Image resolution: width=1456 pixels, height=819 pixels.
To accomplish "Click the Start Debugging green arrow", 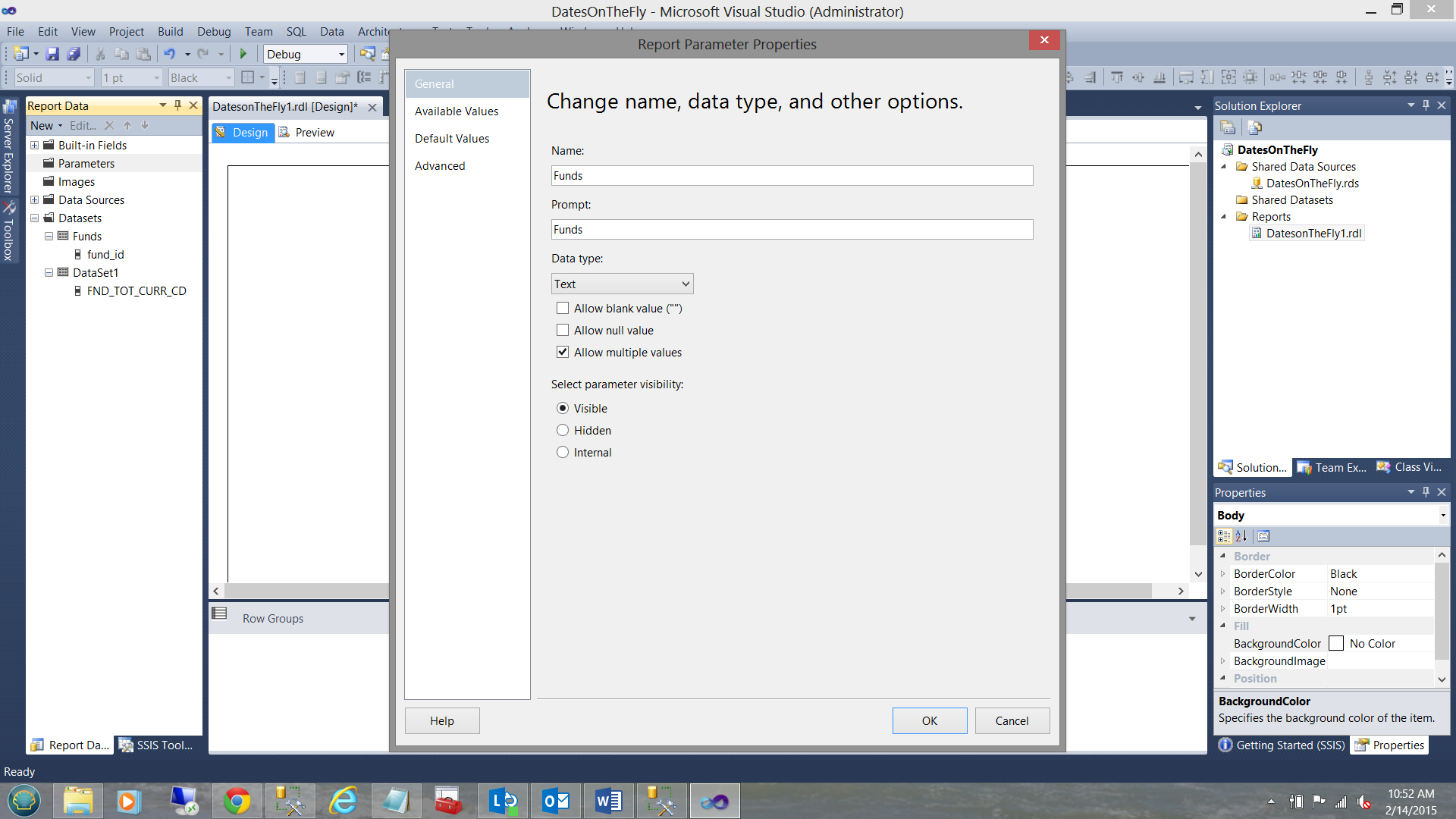I will click(x=243, y=54).
